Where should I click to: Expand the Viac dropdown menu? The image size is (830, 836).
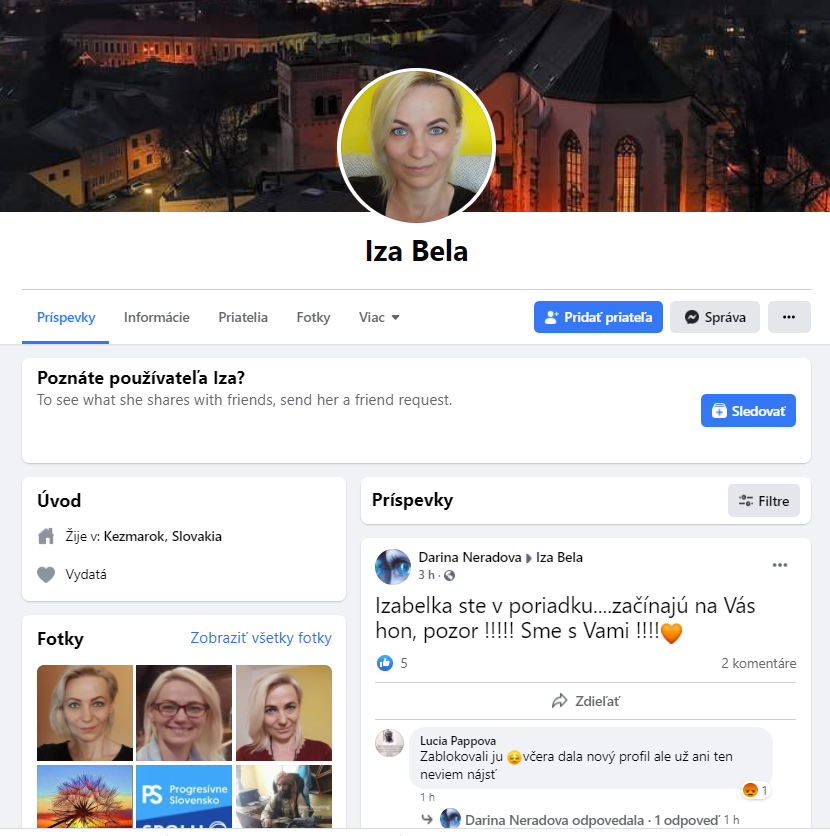[379, 317]
